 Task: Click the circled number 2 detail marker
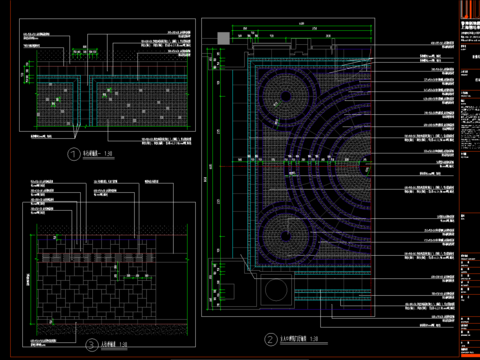270,340
